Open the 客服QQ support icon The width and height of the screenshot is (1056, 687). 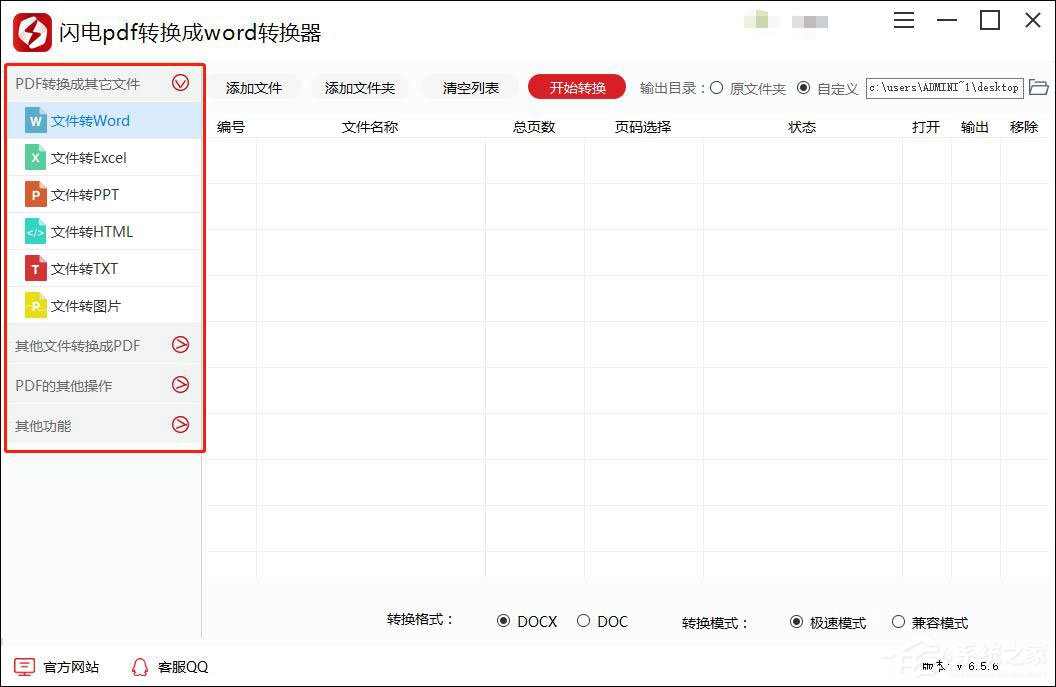pyautogui.click(x=140, y=666)
